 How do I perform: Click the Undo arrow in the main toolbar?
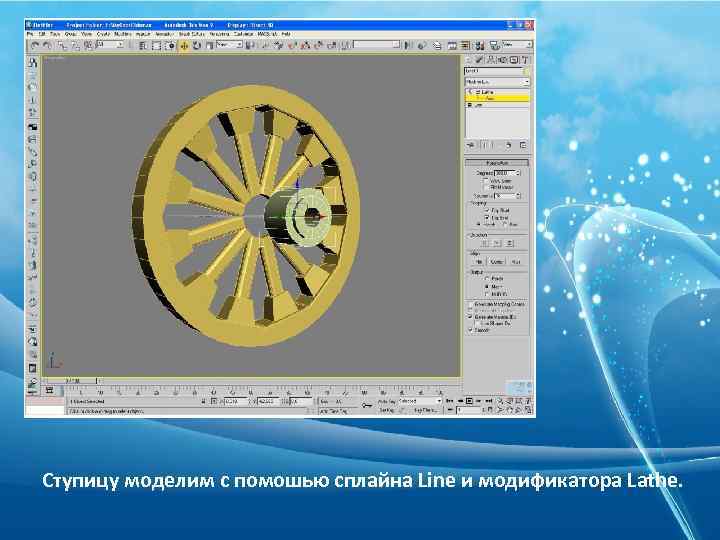tap(35, 45)
